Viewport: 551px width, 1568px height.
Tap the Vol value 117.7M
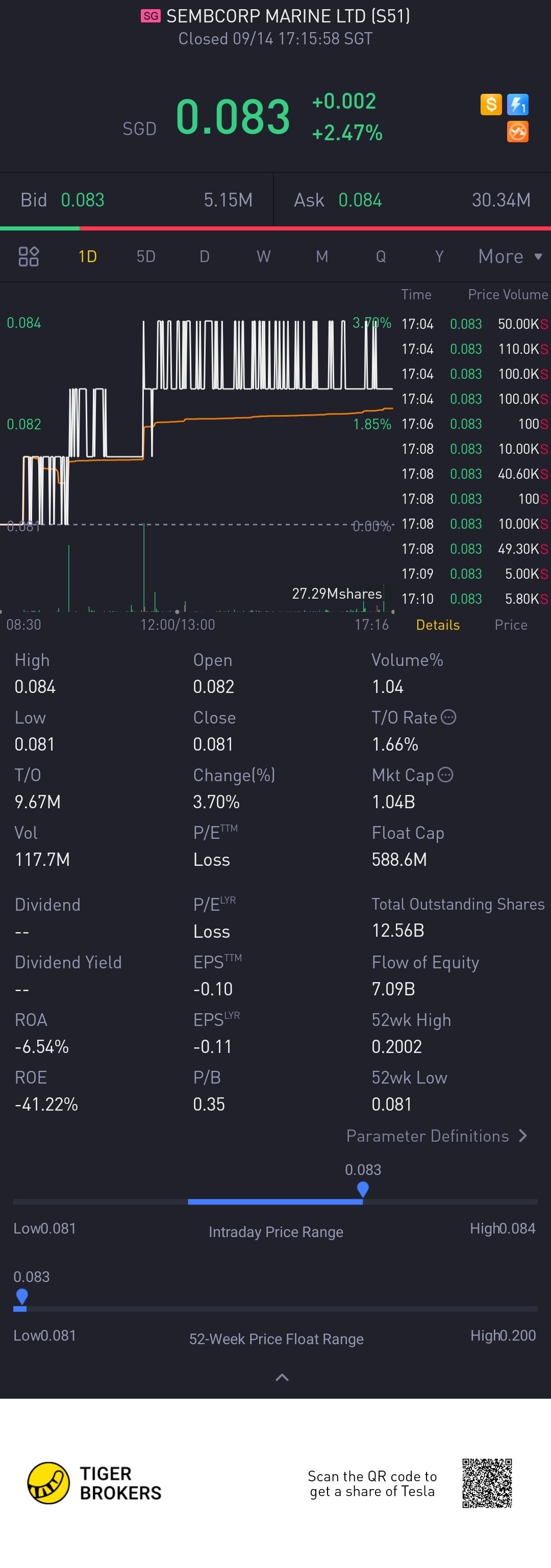coord(42,859)
